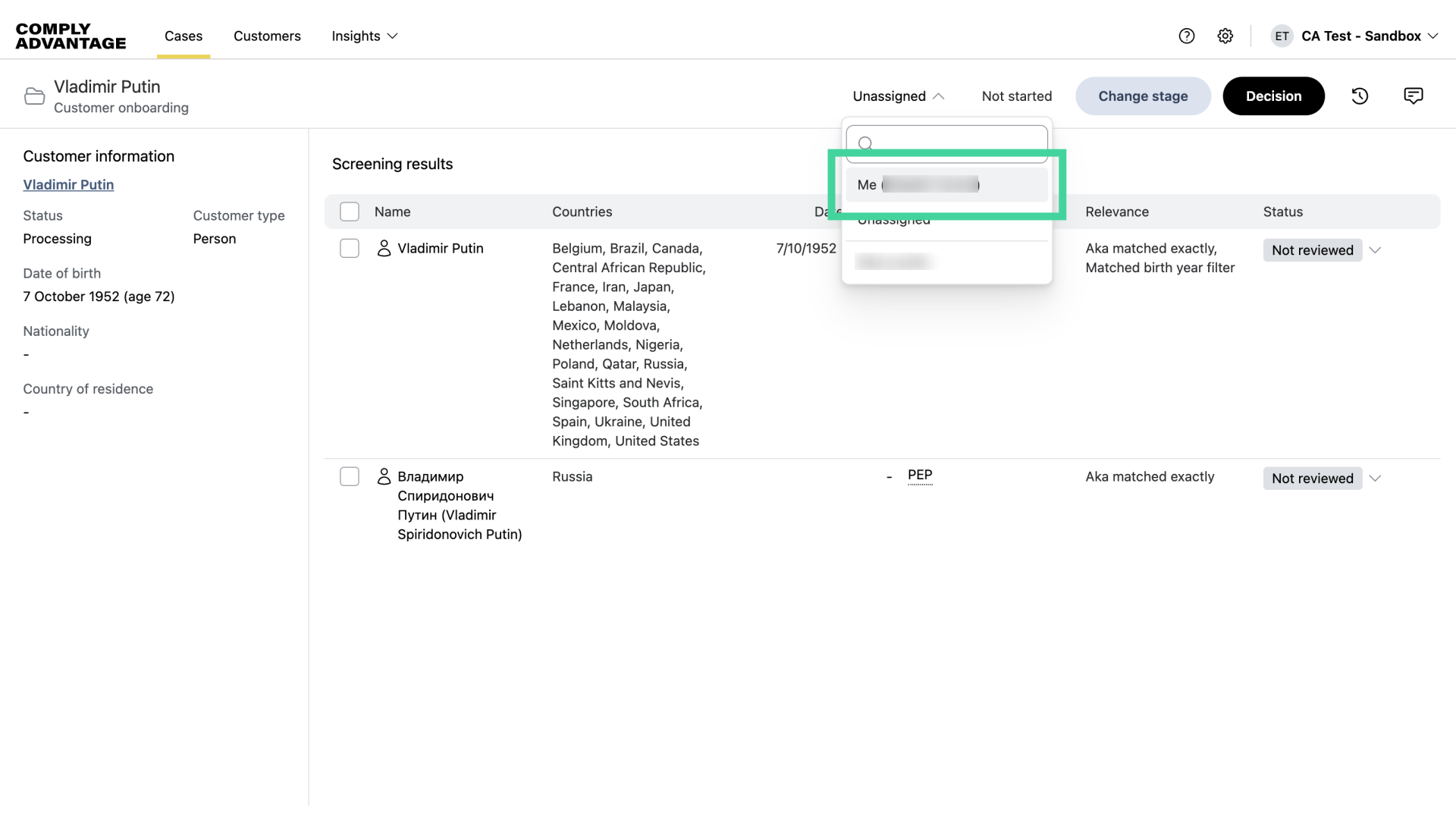Click the case folder icon
Viewport: 1456px width, 819px height.
tap(34, 96)
